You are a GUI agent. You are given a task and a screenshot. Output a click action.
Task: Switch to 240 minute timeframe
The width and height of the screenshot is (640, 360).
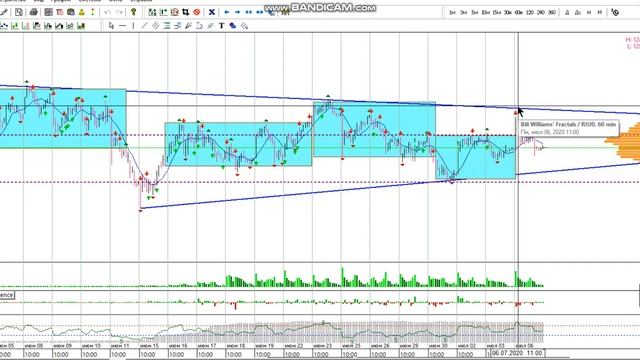tap(540, 13)
